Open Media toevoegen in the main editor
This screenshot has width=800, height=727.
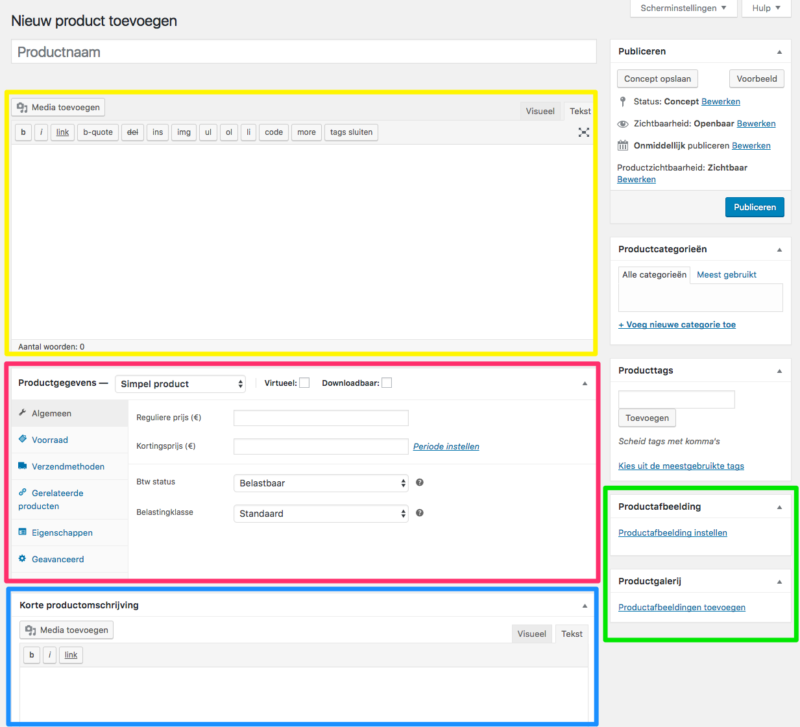coord(57,106)
